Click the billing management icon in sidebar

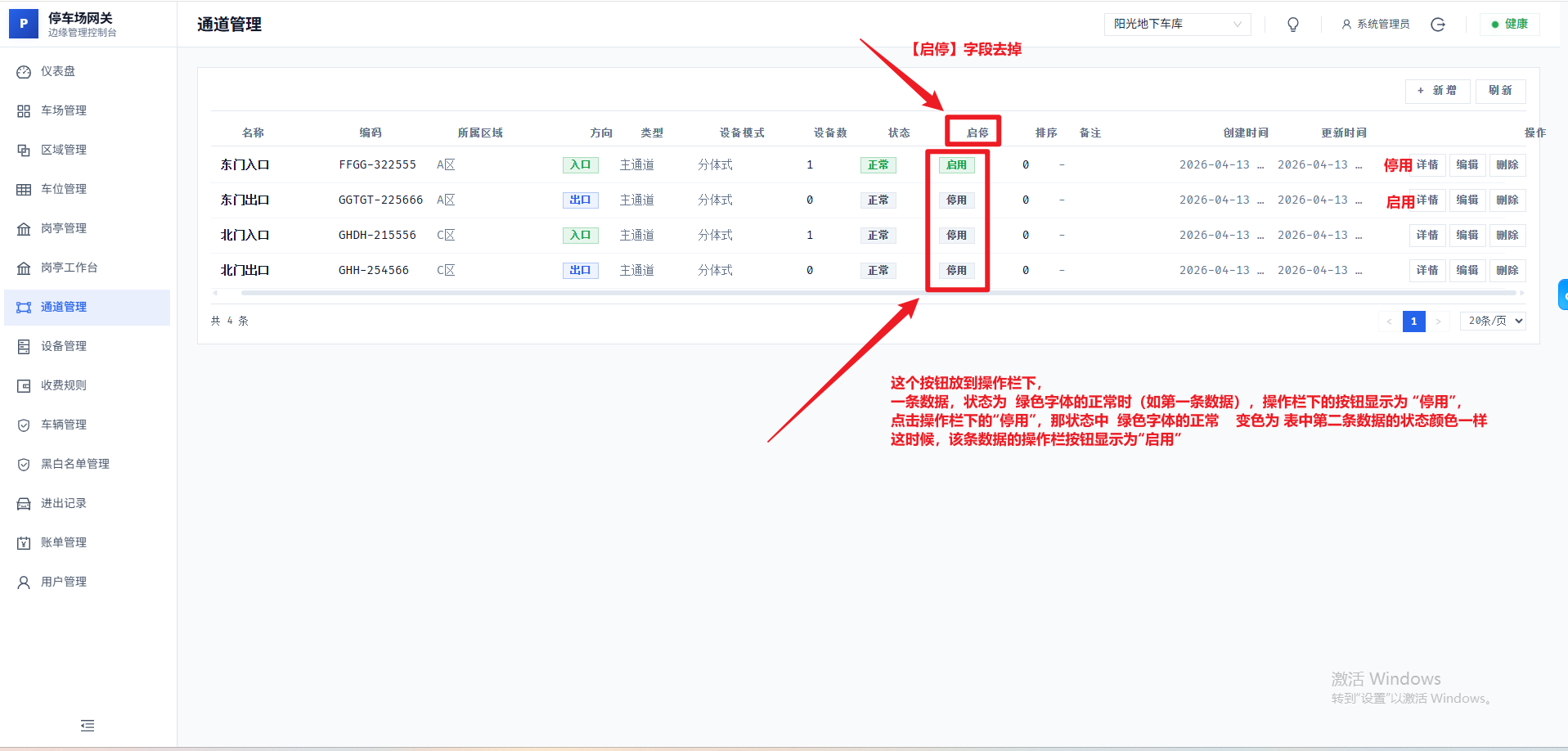[x=24, y=543]
